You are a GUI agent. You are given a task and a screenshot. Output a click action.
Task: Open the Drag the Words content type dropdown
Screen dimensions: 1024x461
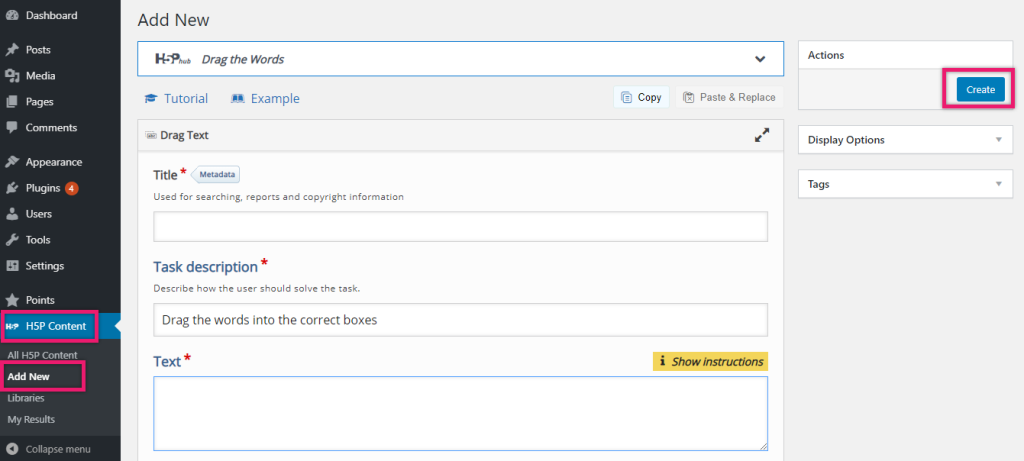click(x=759, y=59)
